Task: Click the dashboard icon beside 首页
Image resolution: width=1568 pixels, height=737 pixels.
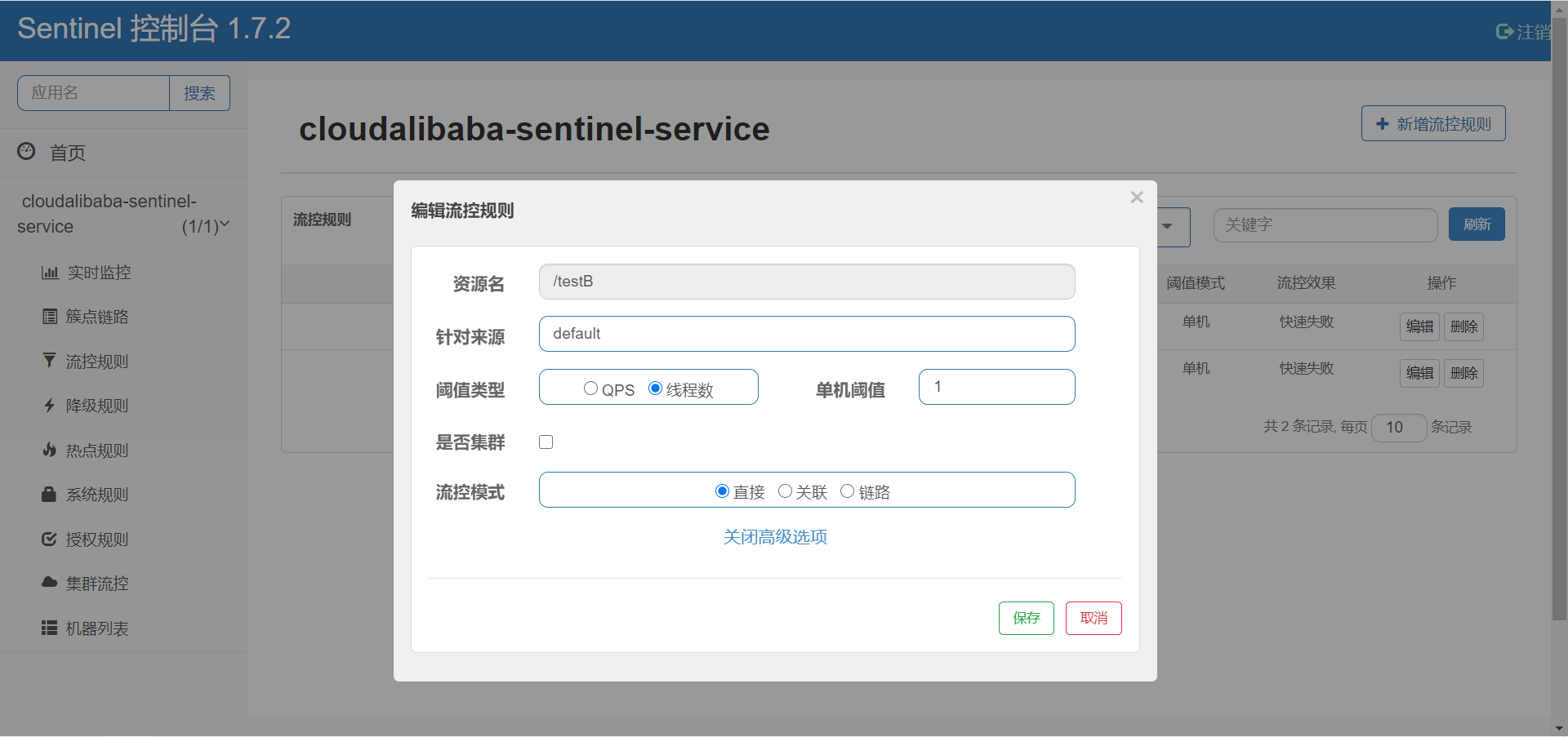Action: [x=26, y=151]
